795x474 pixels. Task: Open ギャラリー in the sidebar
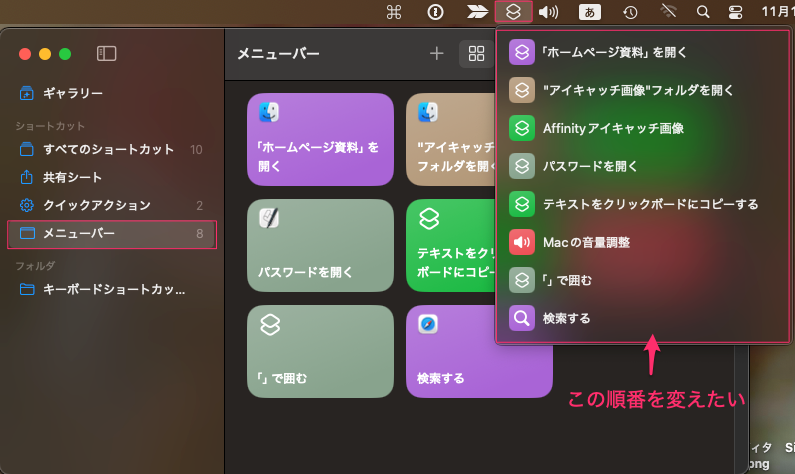tap(72, 93)
